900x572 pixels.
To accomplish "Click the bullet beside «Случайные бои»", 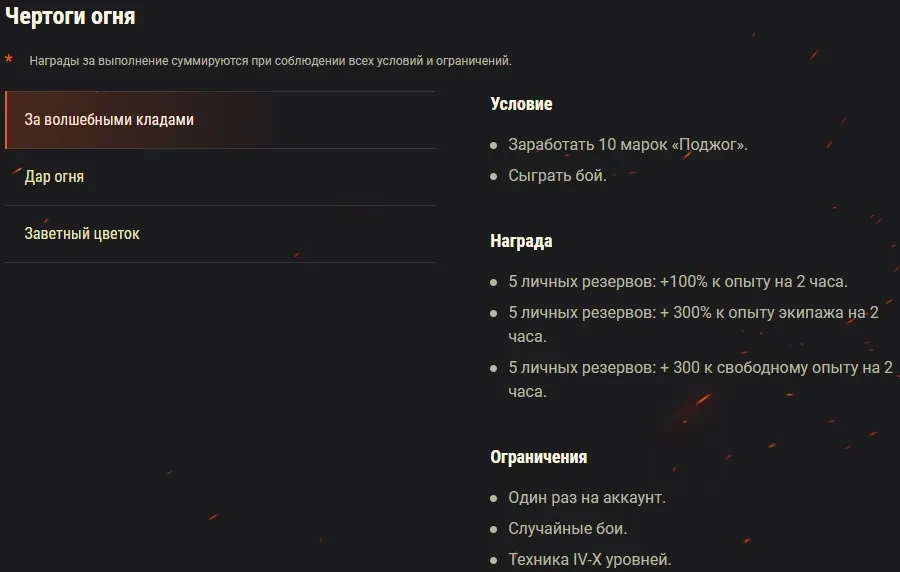I will (494, 530).
